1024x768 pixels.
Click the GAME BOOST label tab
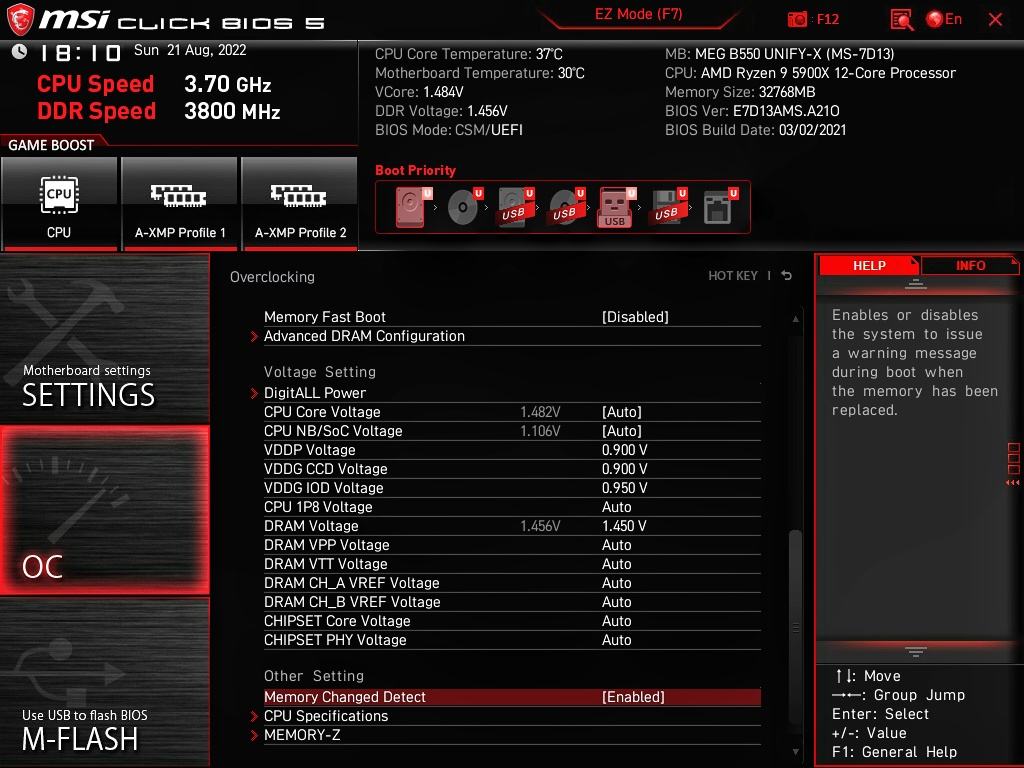pos(51,145)
